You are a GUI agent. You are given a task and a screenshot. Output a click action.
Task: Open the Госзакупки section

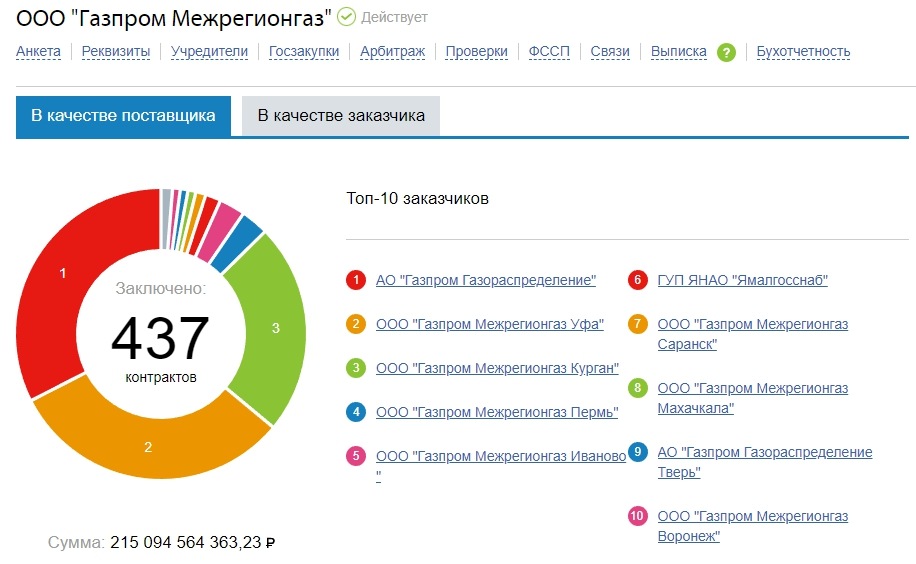[304, 51]
